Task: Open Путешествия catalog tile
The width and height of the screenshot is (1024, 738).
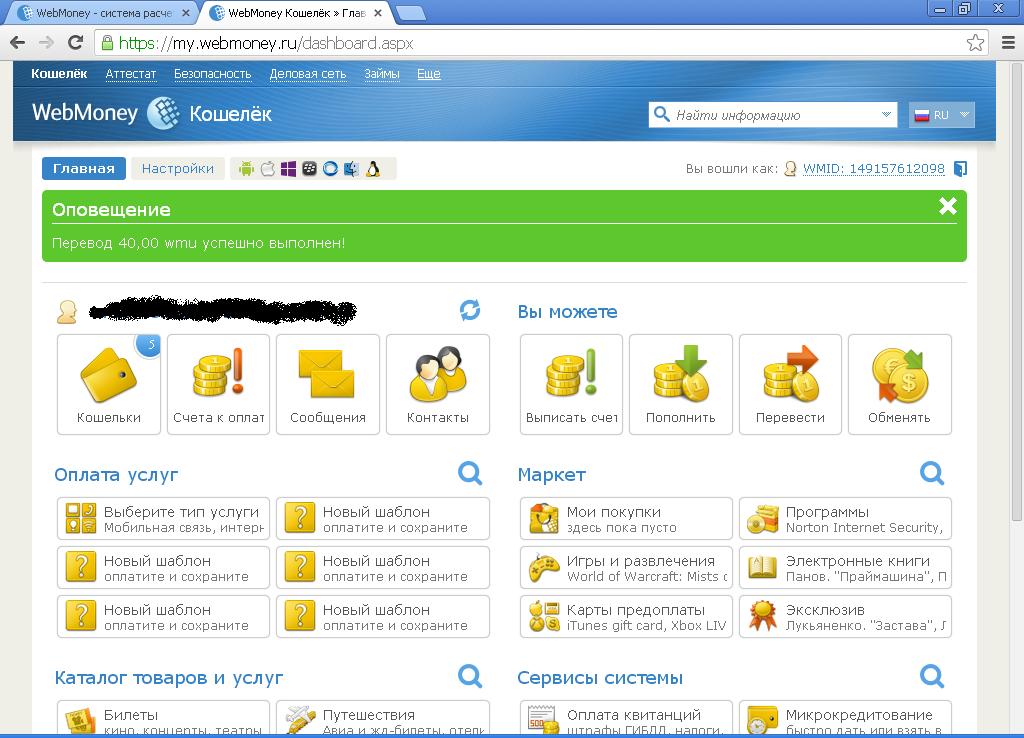Action: coord(383,717)
